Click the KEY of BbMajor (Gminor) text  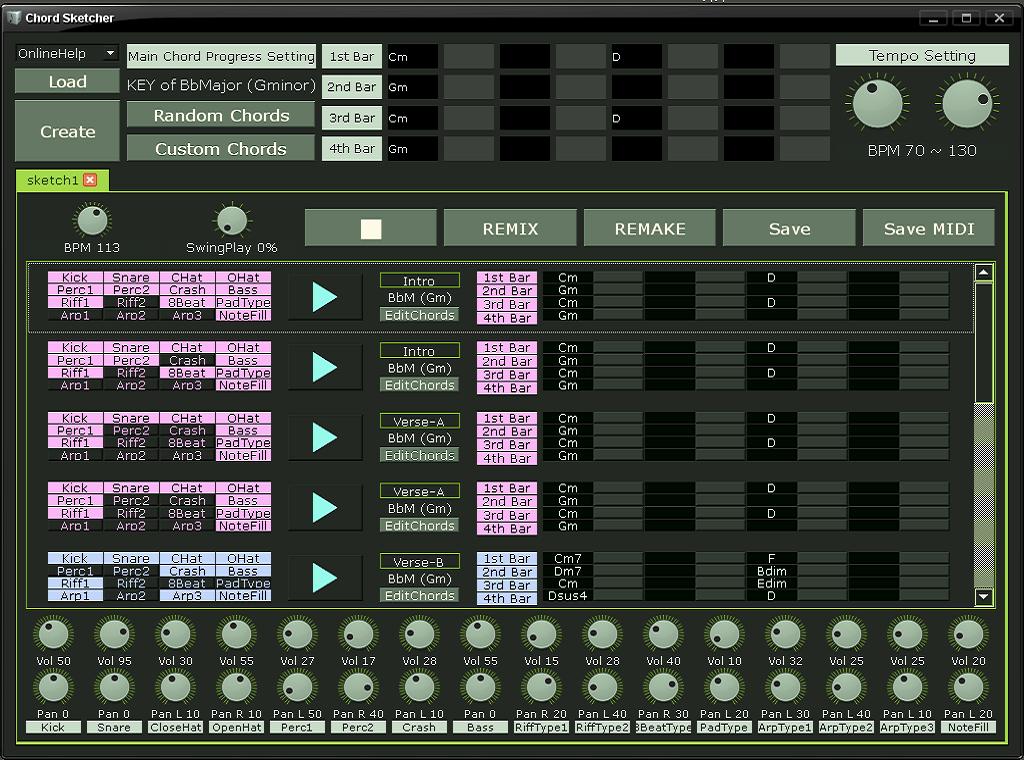(221, 86)
